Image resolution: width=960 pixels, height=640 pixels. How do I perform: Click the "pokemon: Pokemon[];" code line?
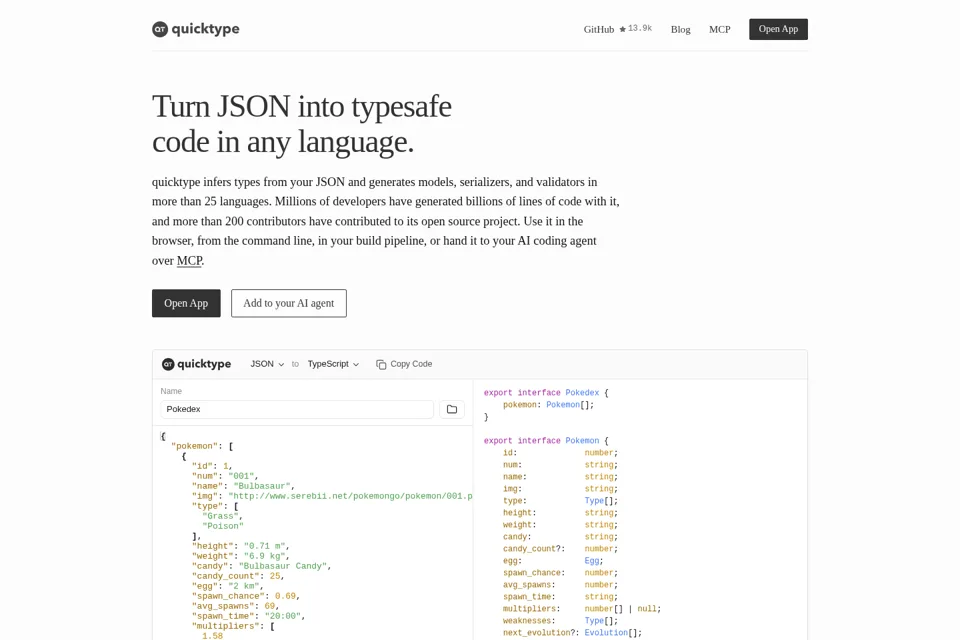[x=549, y=404]
